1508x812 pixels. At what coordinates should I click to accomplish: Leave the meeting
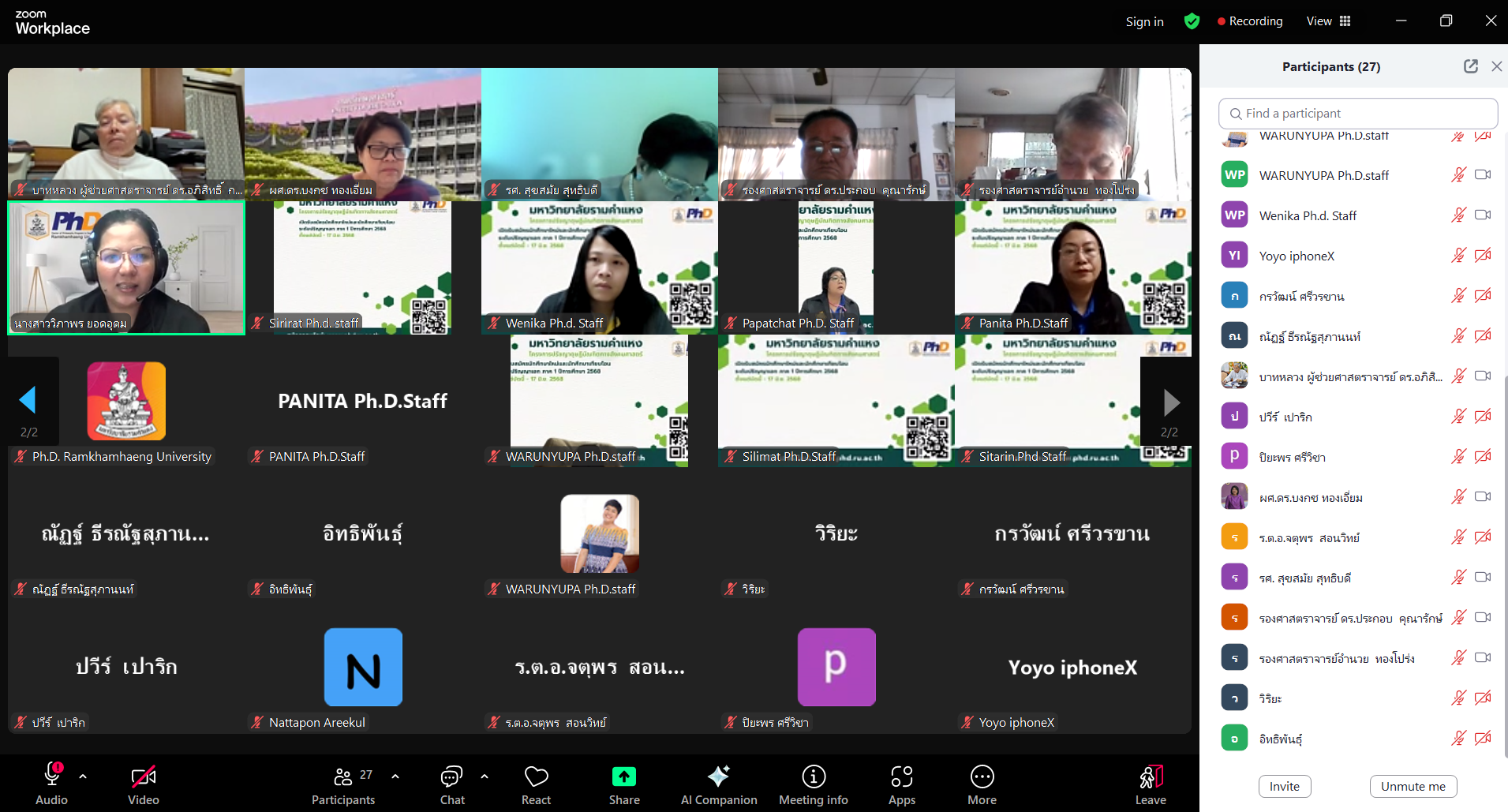point(1151,783)
